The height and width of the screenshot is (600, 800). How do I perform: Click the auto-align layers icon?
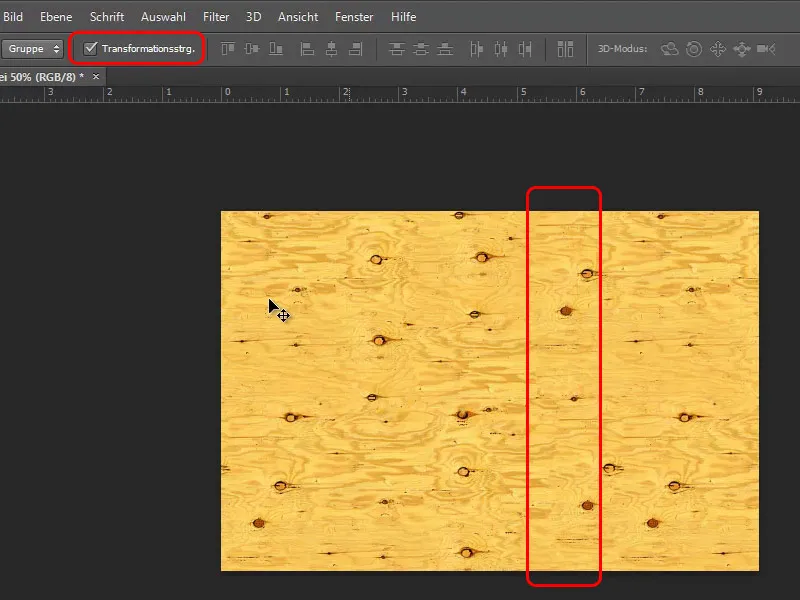click(x=565, y=49)
